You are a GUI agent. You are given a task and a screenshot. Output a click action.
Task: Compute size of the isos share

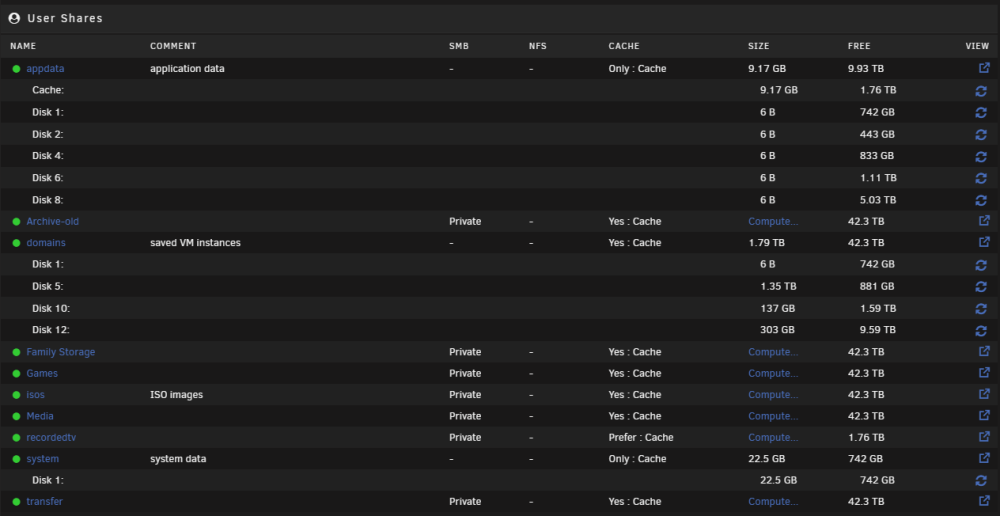pyautogui.click(x=773, y=395)
